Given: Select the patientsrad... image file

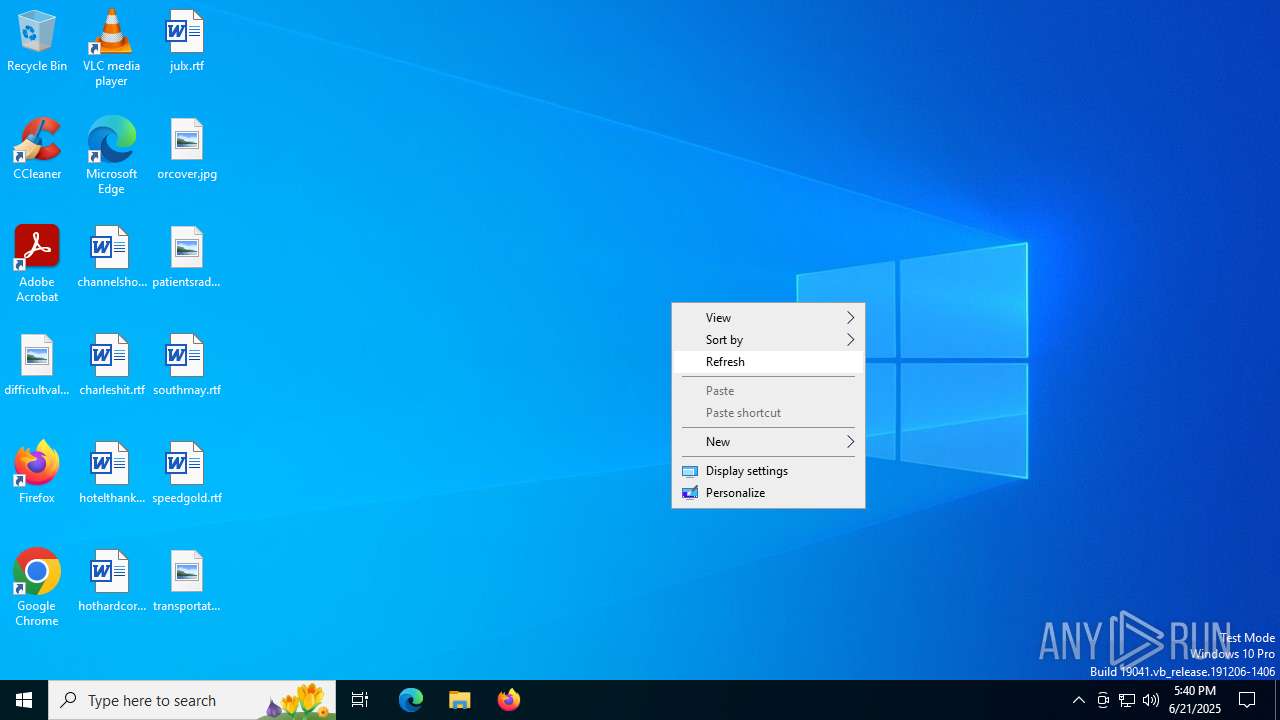Looking at the screenshot, I should (x=187, y=257).
